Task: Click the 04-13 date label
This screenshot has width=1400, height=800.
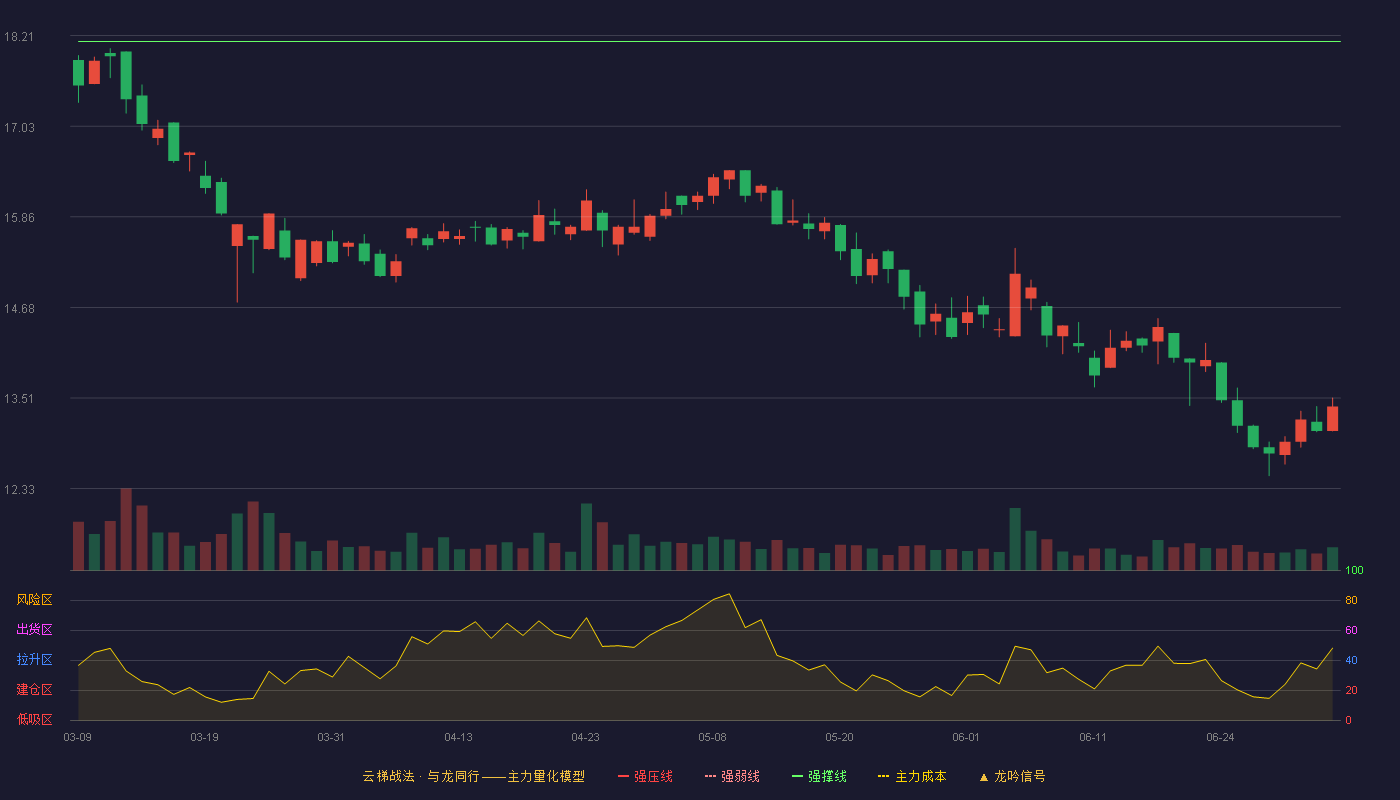Action: [x=458, y=737]
